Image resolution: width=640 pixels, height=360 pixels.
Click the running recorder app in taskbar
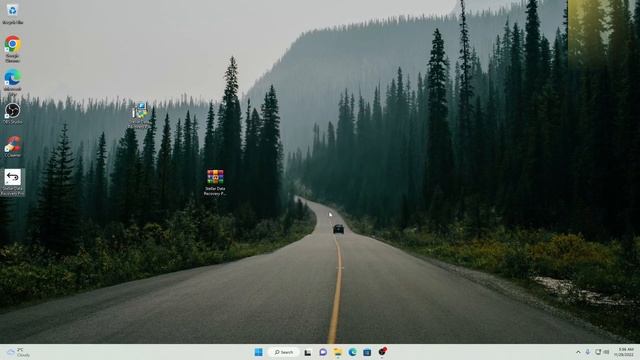pyautogui.click(x=382, y=352)
